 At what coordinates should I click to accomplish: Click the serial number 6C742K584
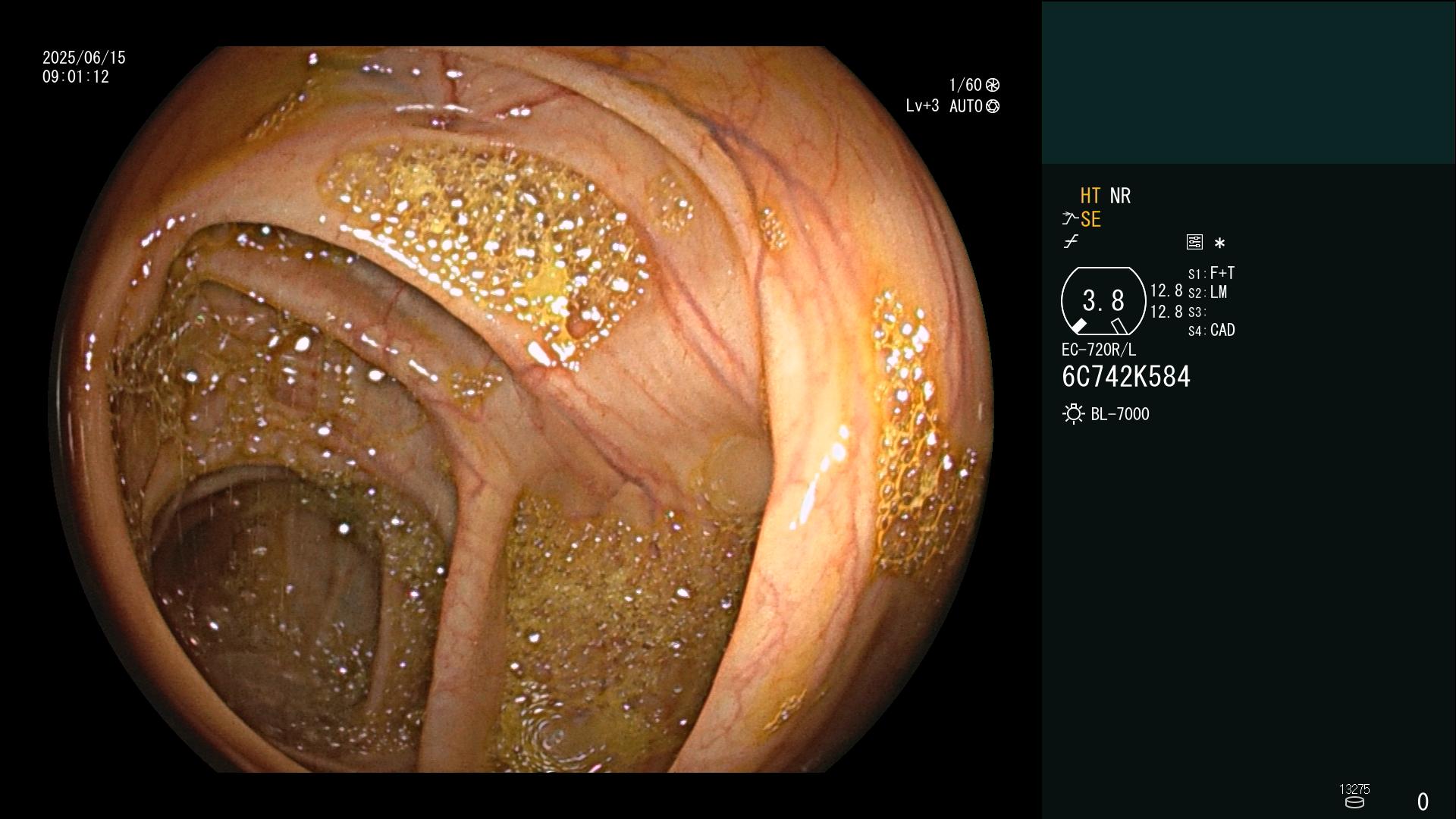tap(1126, 377)
